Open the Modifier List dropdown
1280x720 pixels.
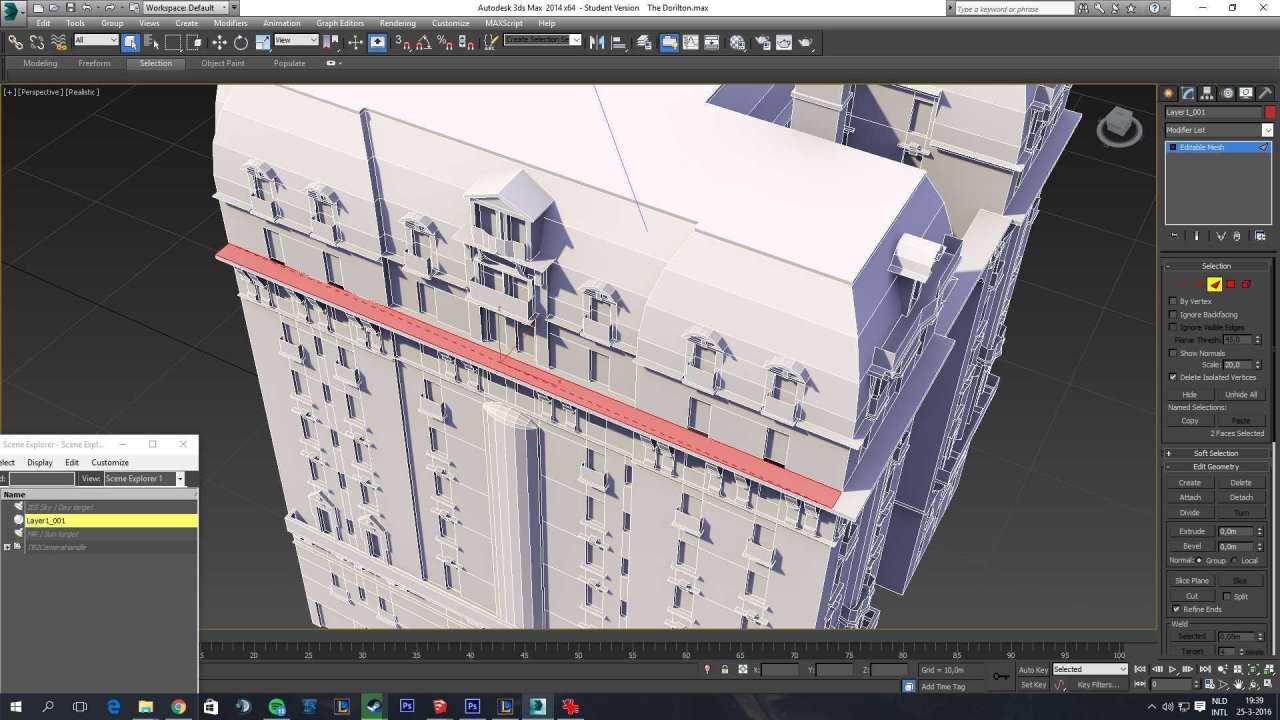(1219, 130)
